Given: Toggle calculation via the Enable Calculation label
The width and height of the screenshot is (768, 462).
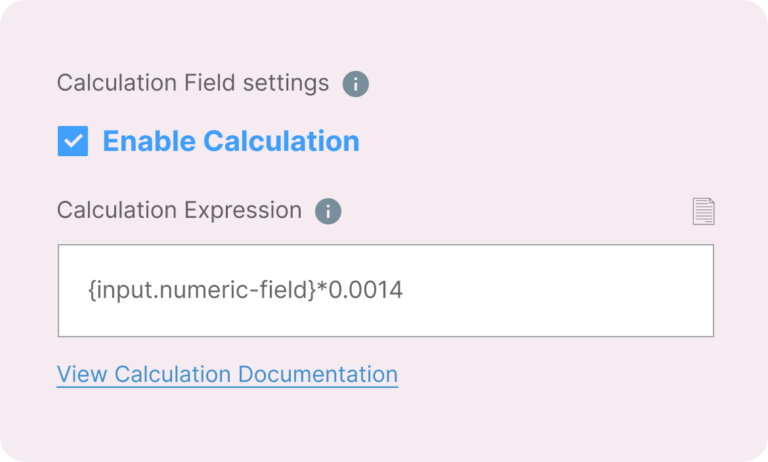Looking at the screenshot, I should point(231,142).
